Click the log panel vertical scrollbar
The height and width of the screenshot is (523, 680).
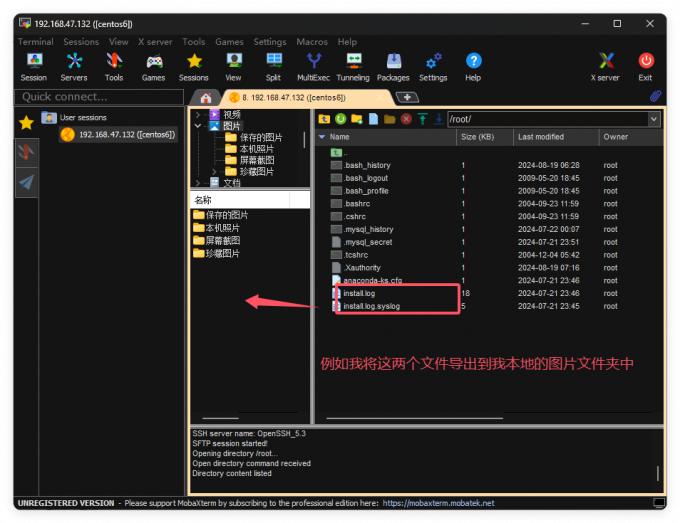pos(658,473)
